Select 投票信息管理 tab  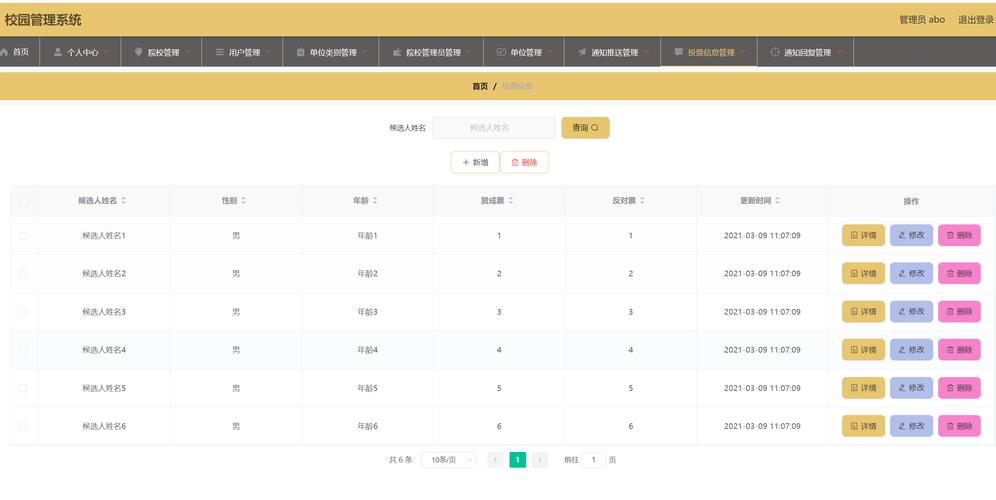coord(710,52)
